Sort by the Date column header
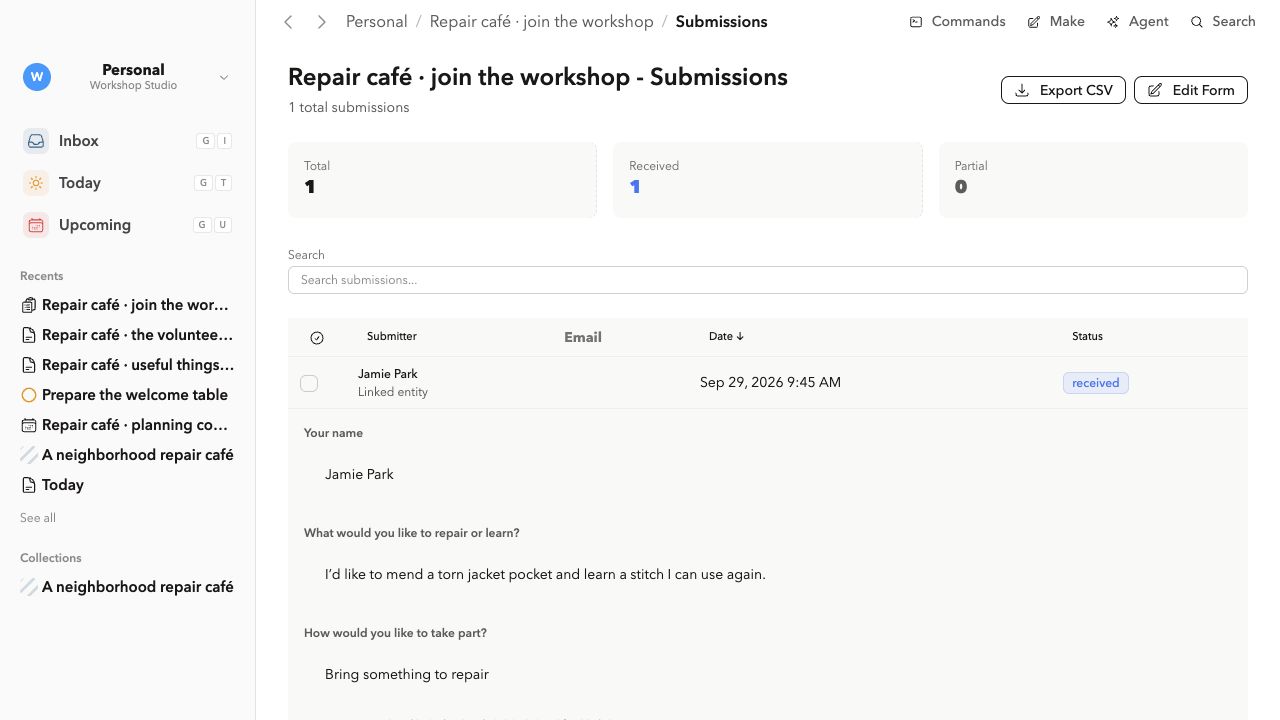The image size is (1280, 720). [x=726, y=337]
